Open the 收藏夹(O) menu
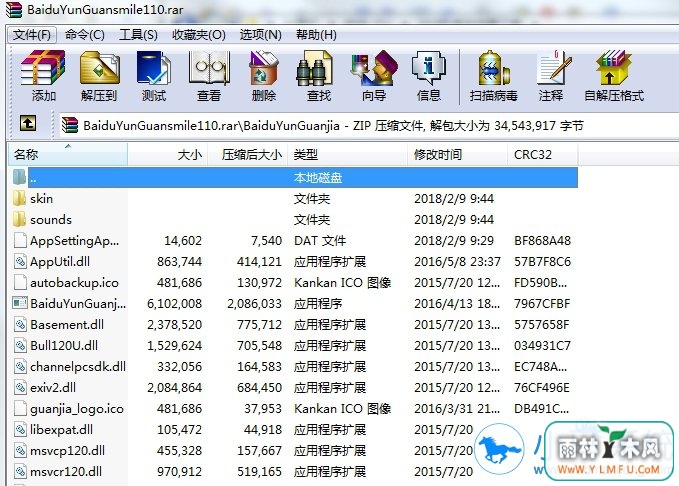 (x=199, y=35)
